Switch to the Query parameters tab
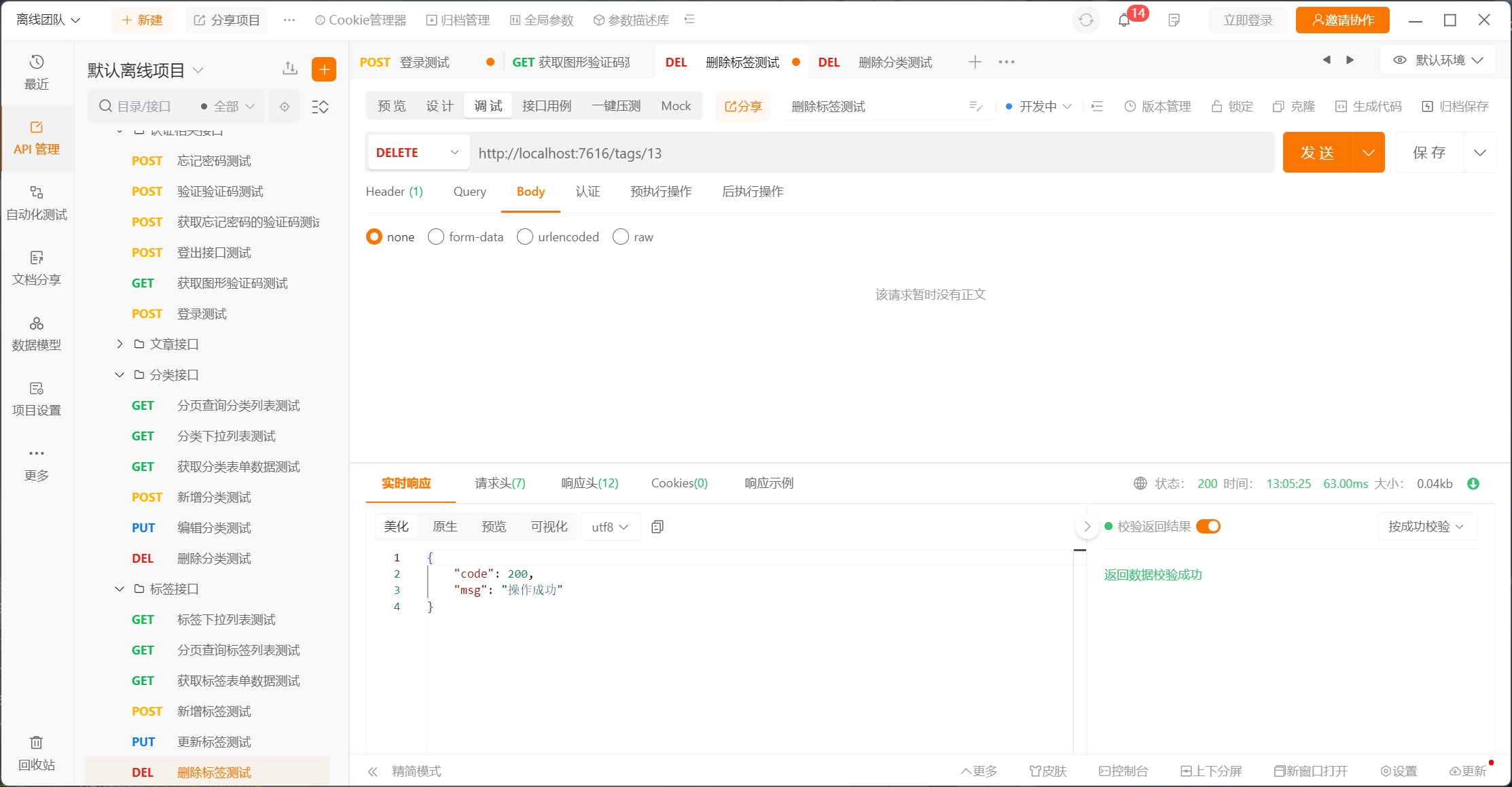Viewport: 1512px width, 787px height. pos(469,192)
